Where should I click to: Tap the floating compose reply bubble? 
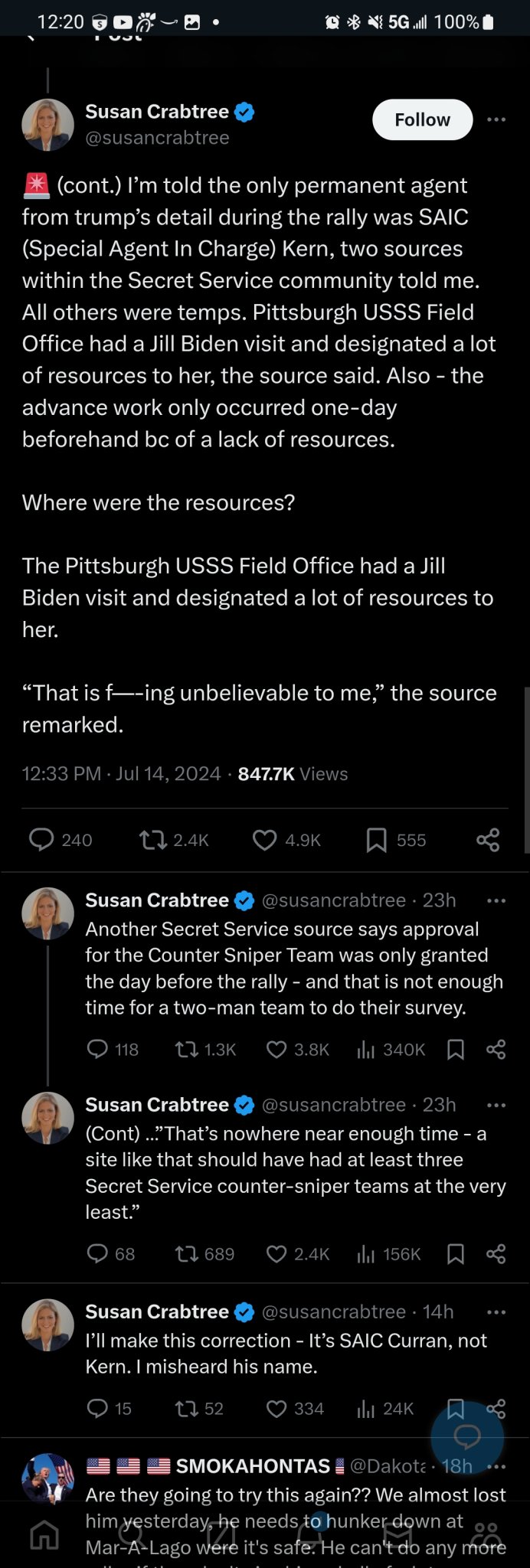(466, 1436)
